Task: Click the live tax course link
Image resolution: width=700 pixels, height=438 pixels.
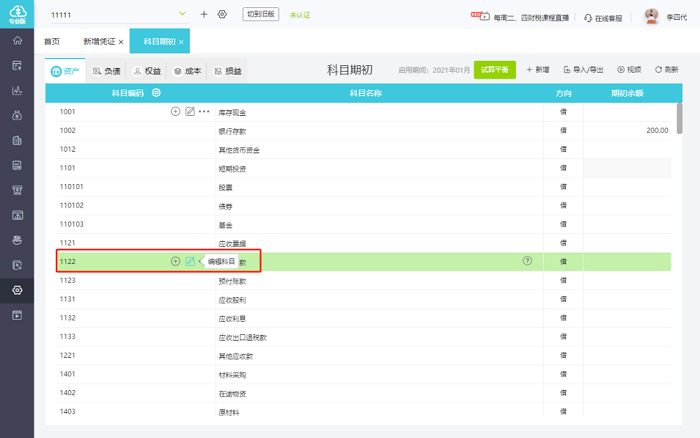Action: (531, 18)
